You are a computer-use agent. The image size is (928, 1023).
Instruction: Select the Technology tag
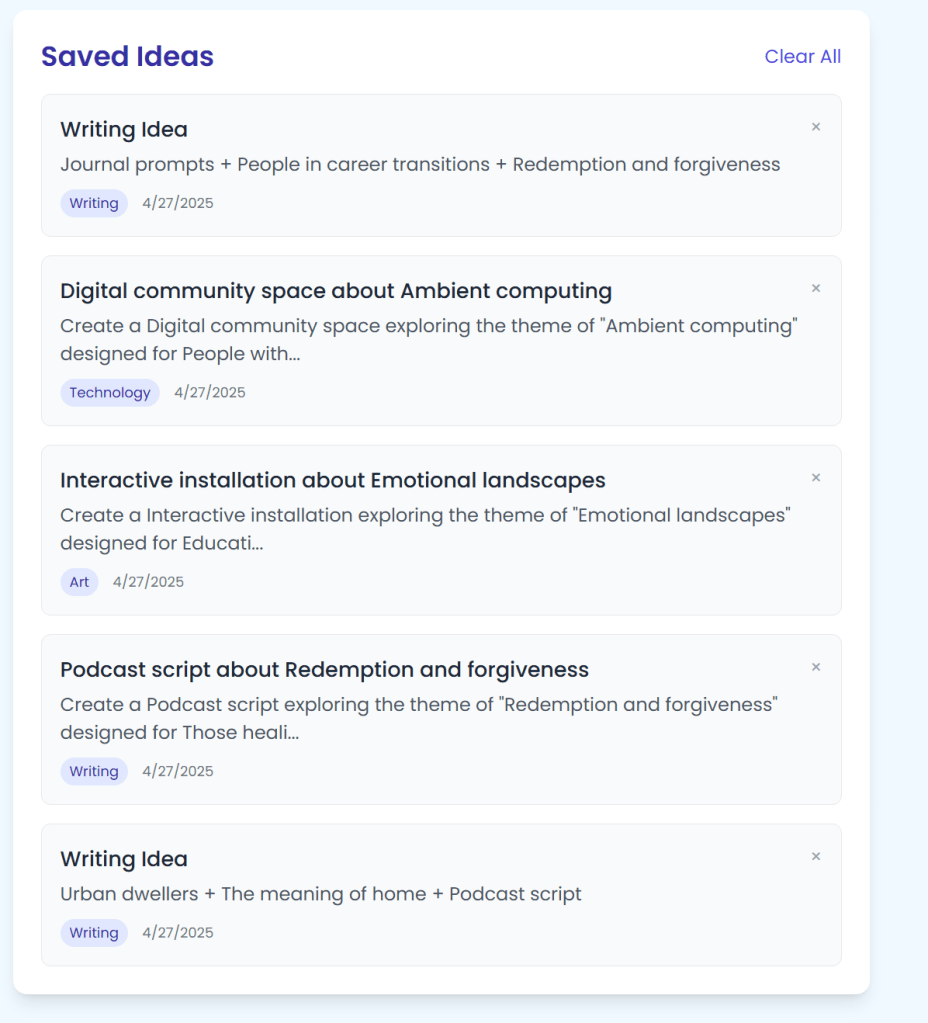click(x=110, y=393)
